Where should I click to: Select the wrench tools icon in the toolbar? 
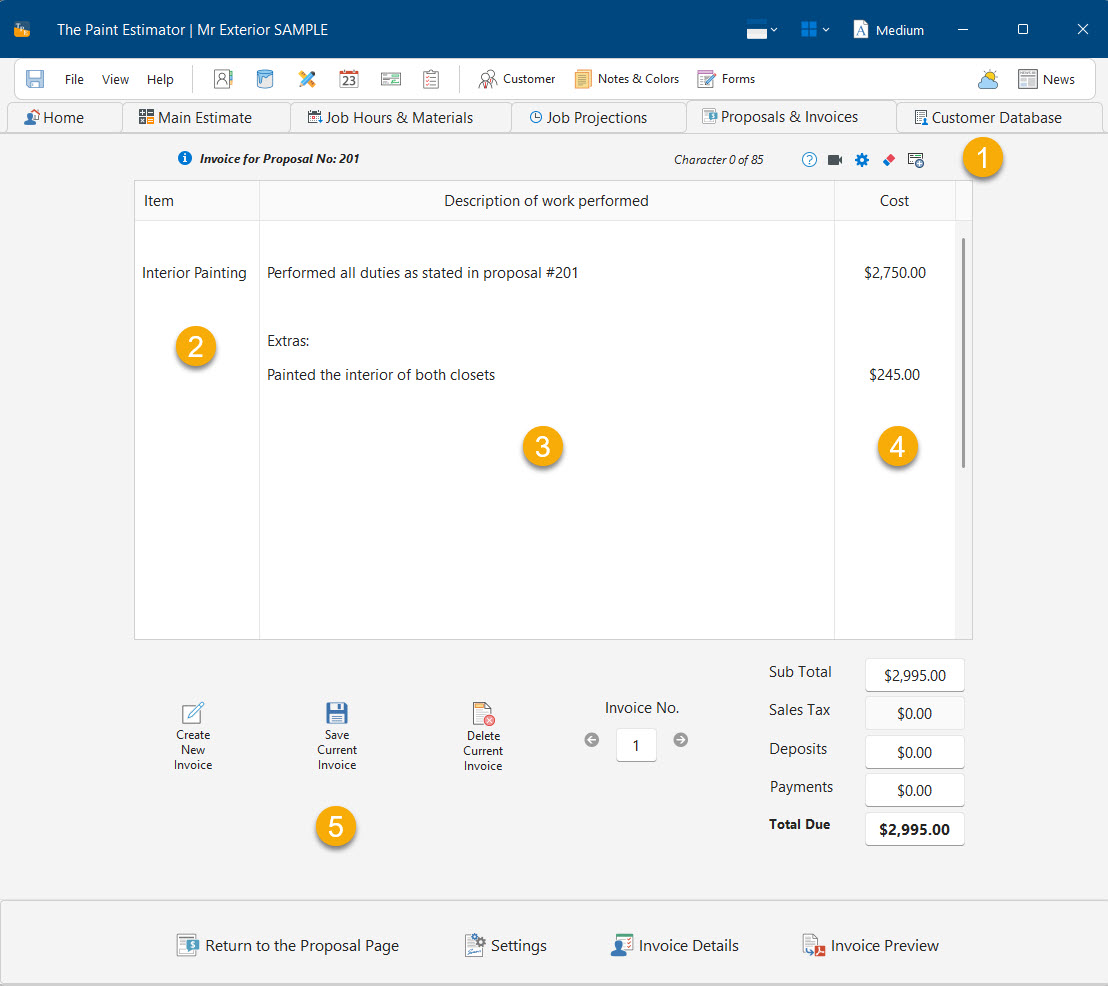[x=307, y=78]
